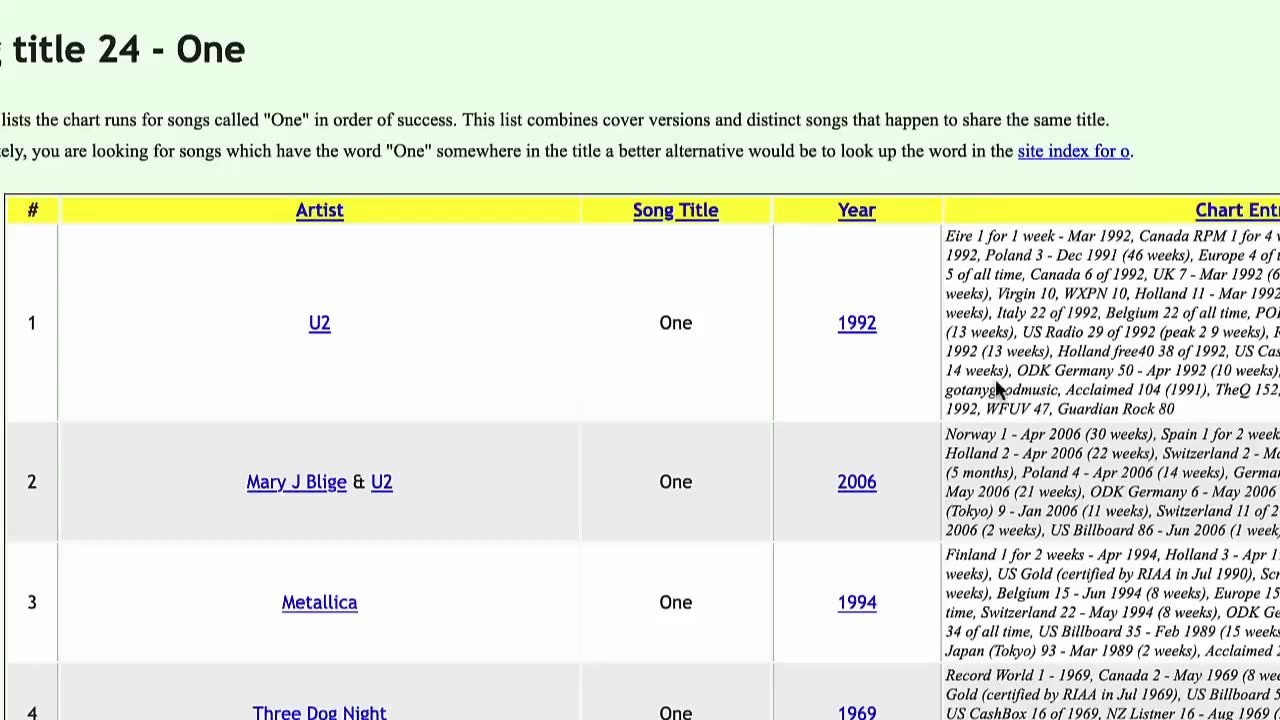1280x720 pixels.
Task: Click chart entries text starting 'Eire 1 for 1 week'
Action: click(x=1112, y=322)
